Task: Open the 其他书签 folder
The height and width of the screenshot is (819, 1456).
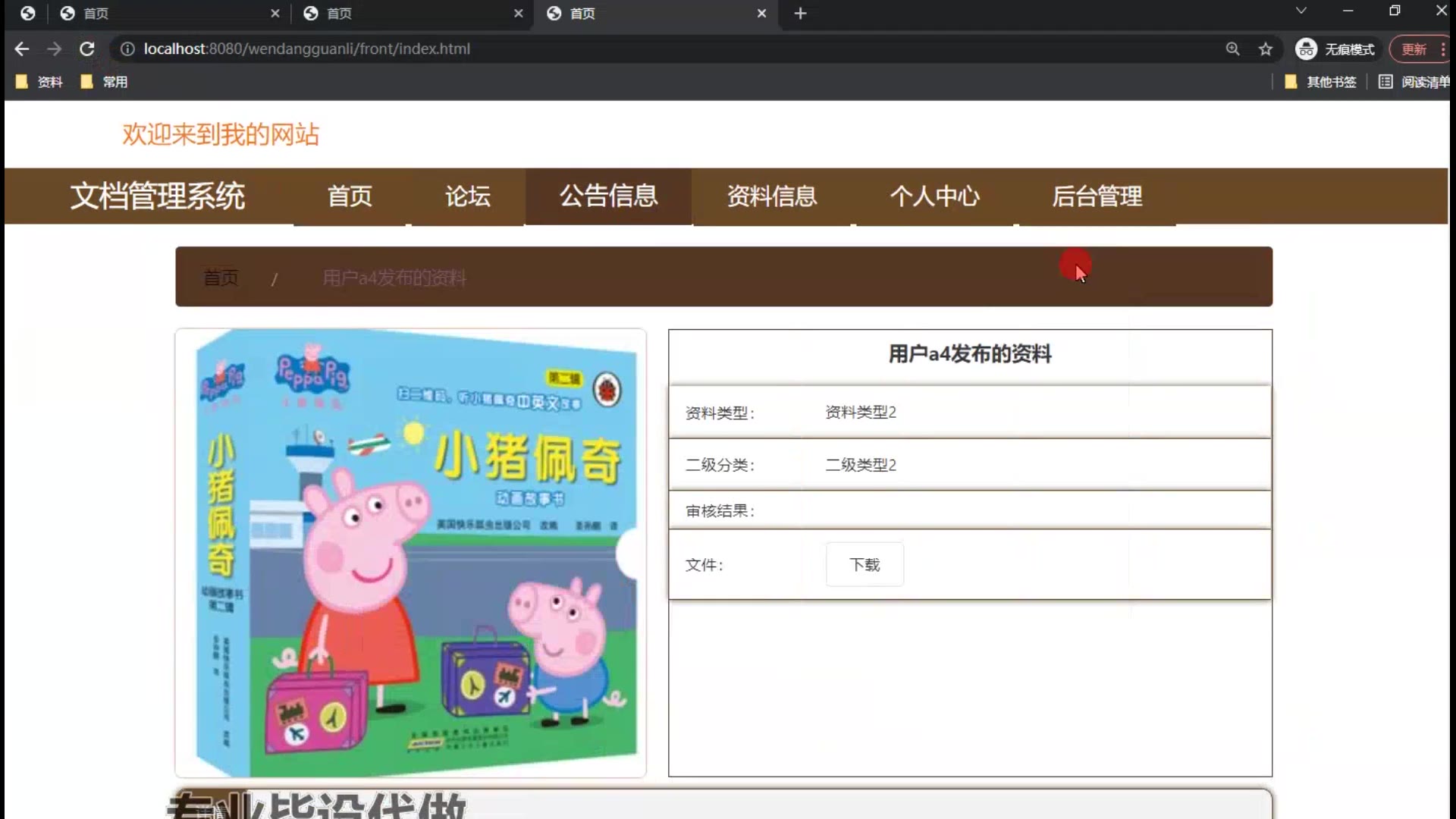Action: pyautogui.click(x=1320, y=81)
